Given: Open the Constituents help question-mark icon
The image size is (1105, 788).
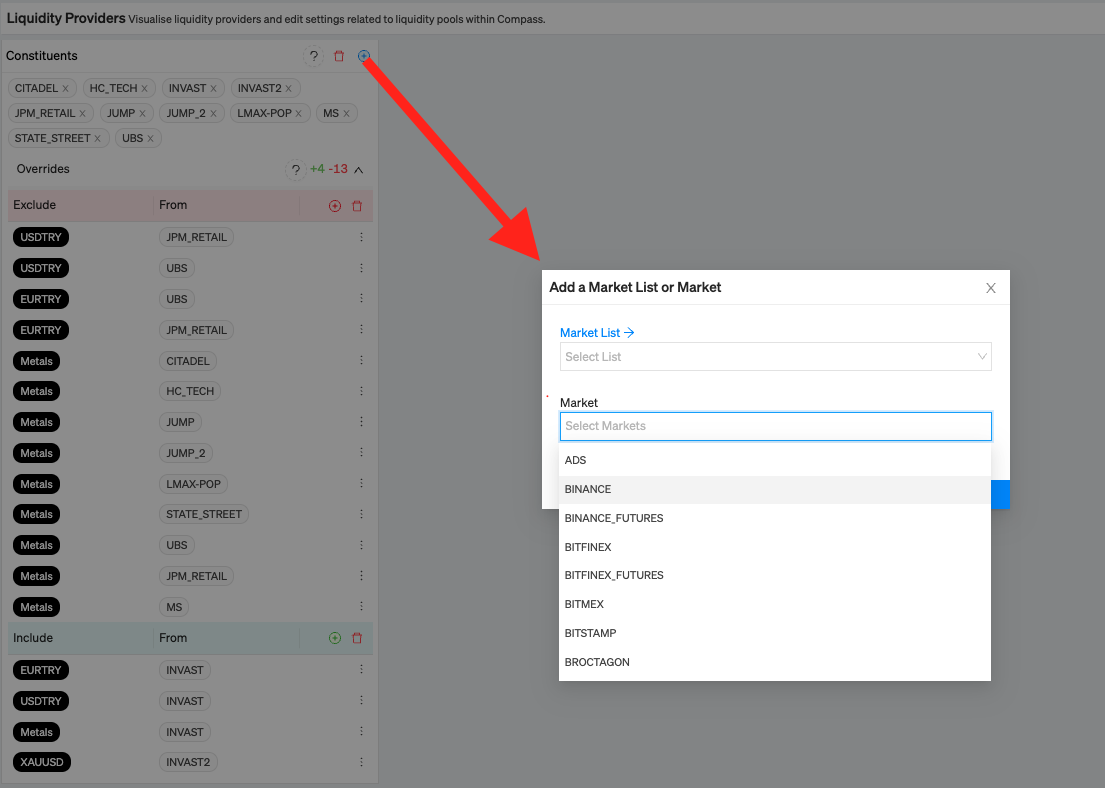Looking at the screenshot, I should 314,56.
